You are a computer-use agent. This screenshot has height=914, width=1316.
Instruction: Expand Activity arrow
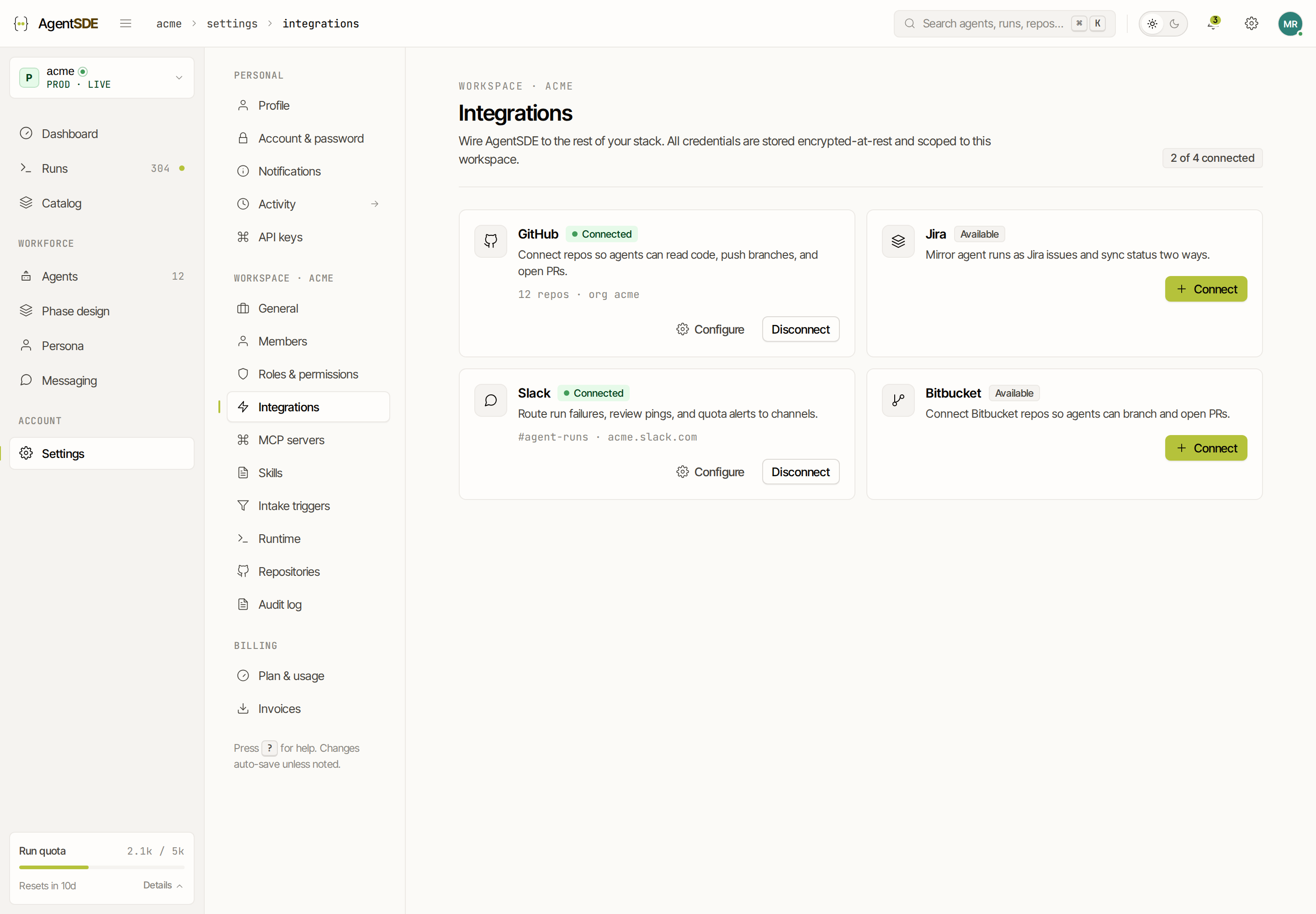(x=375, y=204)
